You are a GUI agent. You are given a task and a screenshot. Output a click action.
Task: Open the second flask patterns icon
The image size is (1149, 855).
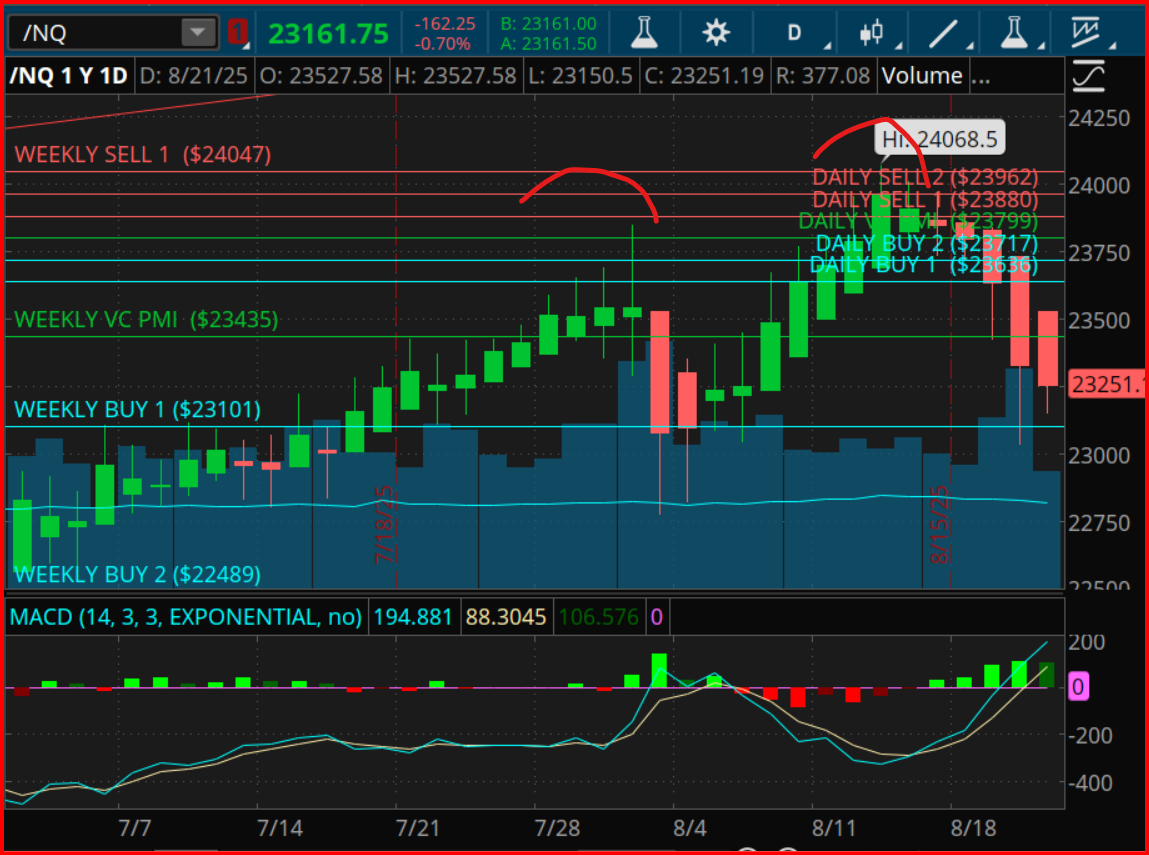pos(1014,33)
